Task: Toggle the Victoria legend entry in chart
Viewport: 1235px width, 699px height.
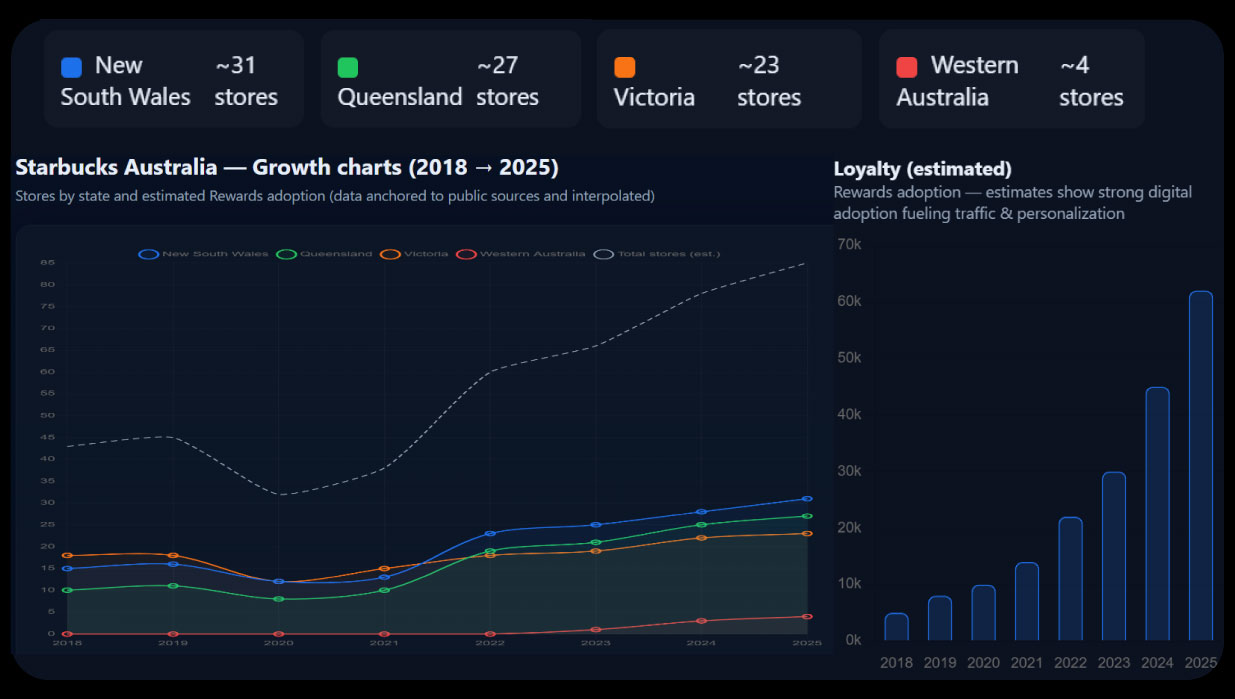Action: pyautogui.click(x=414, y=254)
